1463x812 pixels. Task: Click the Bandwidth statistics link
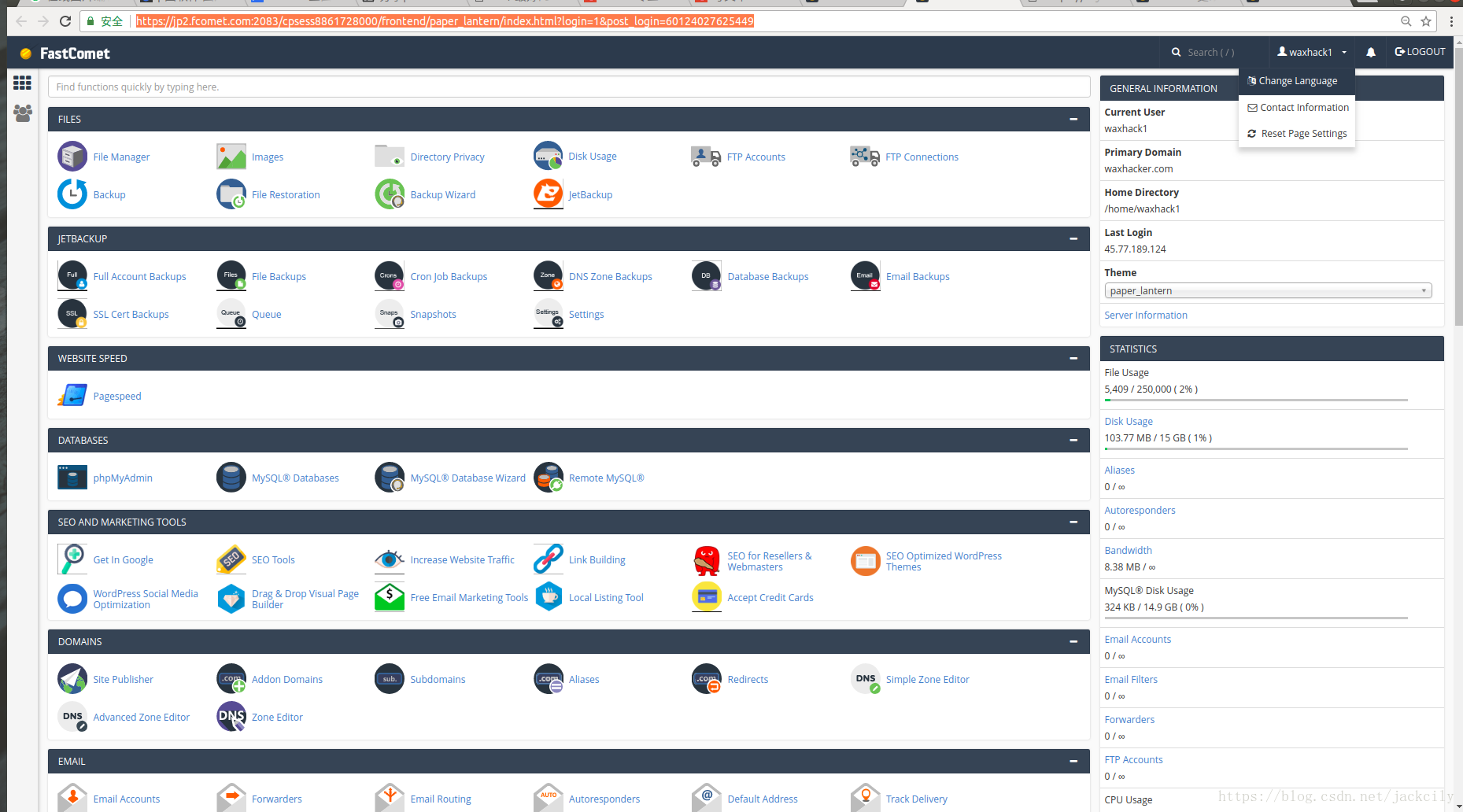pos(1128,550)
